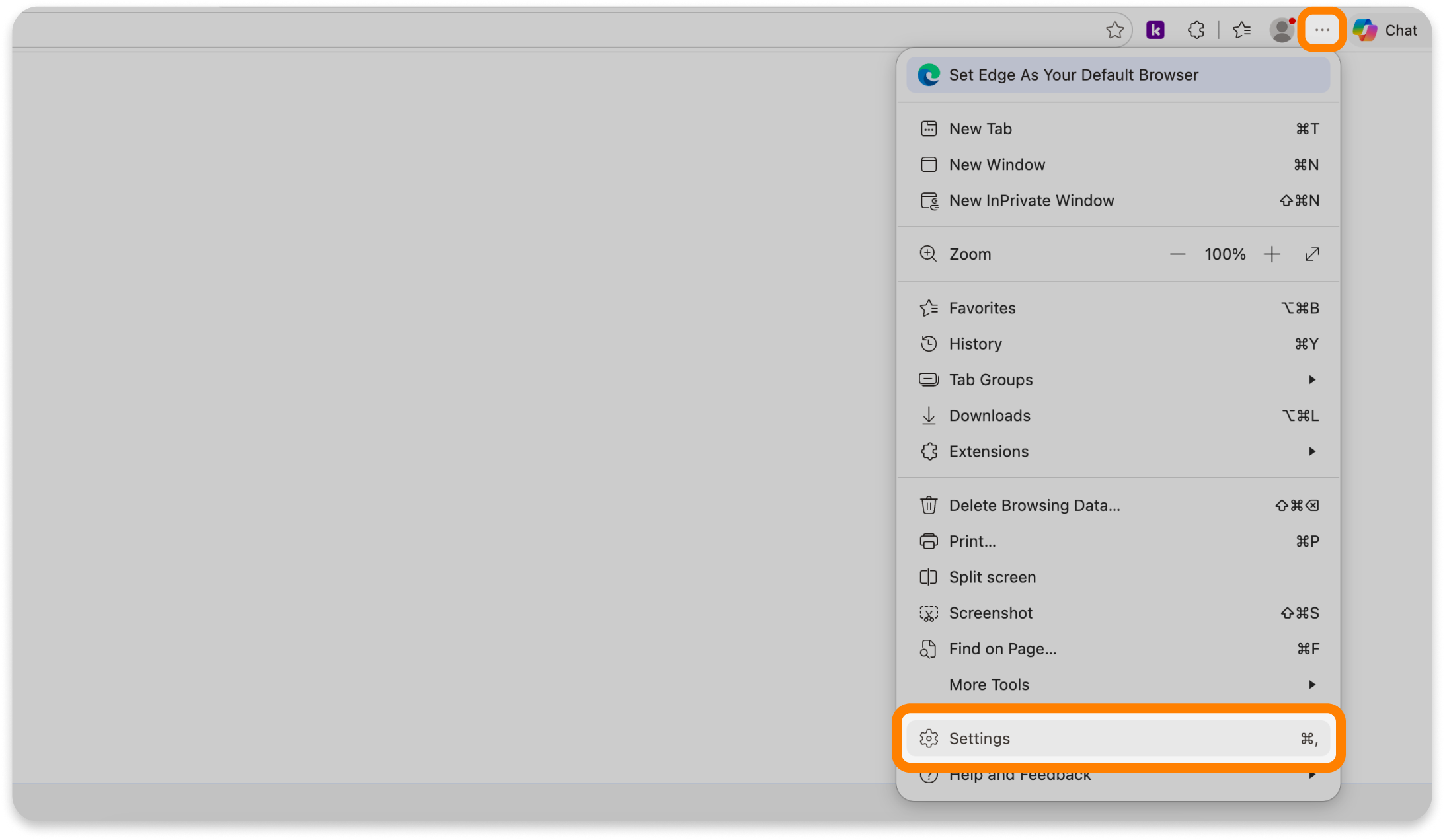Select New Window menu item
Viewport: 1445px width, 840px height.
[x=1118, y=165]
